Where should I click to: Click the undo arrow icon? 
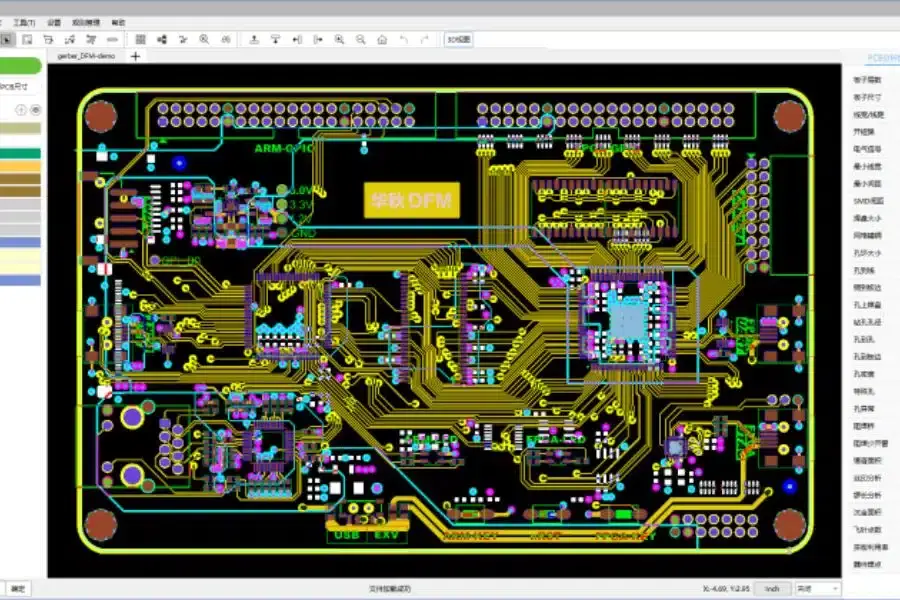tap(404, 40)
